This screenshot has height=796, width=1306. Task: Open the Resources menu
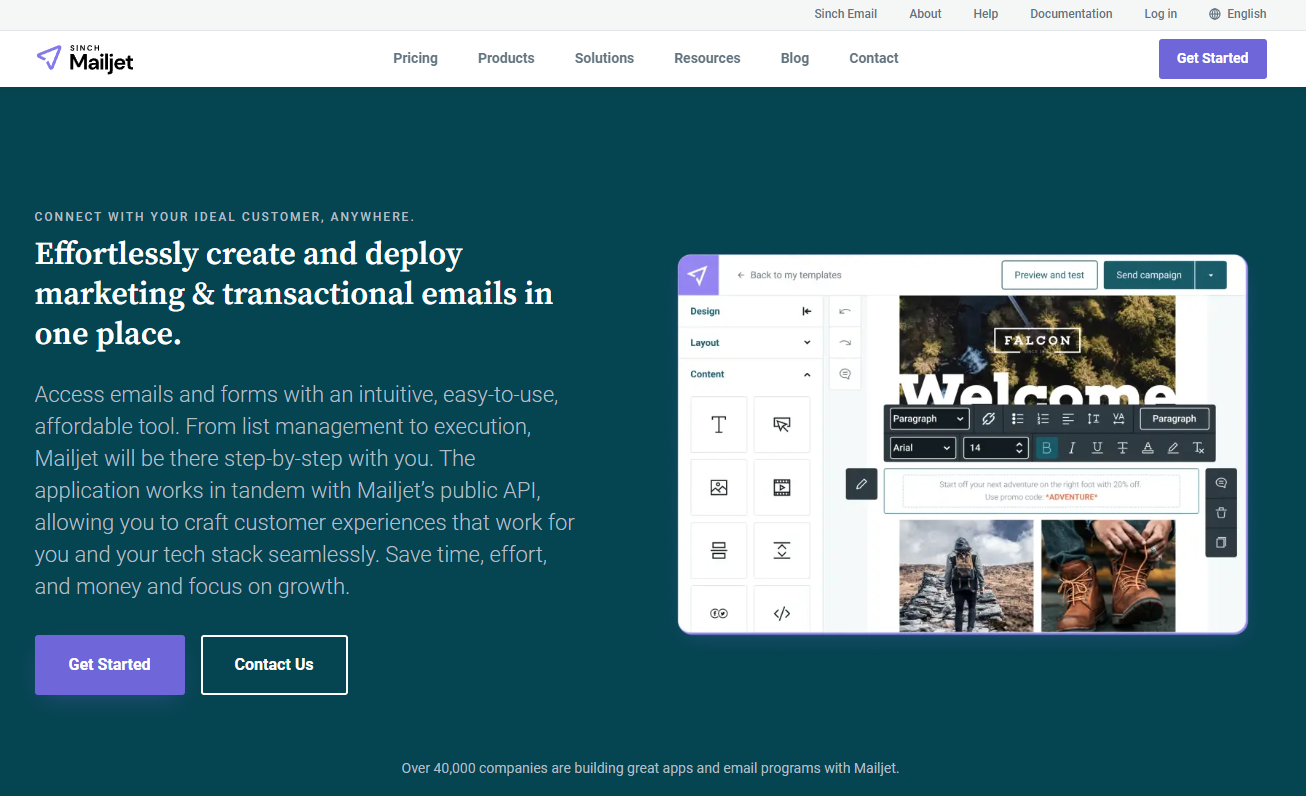pos(707,58)
